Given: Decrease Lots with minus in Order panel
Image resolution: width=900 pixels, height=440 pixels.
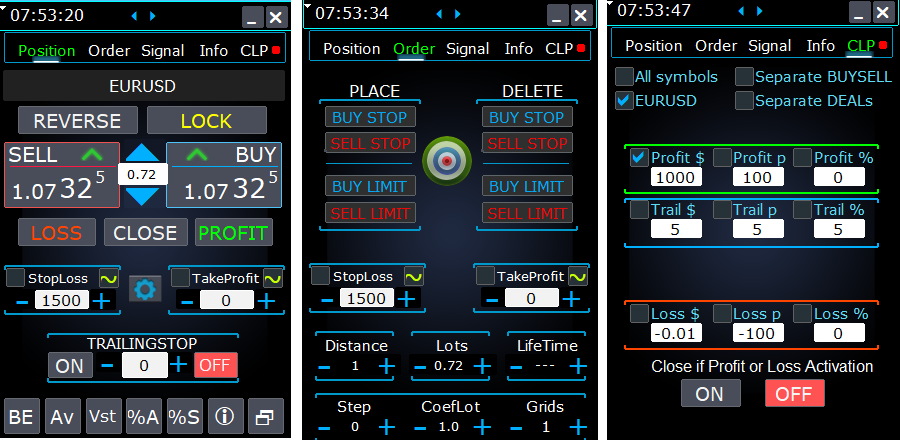Looking at the screenshot, I should tap(420, 367).
